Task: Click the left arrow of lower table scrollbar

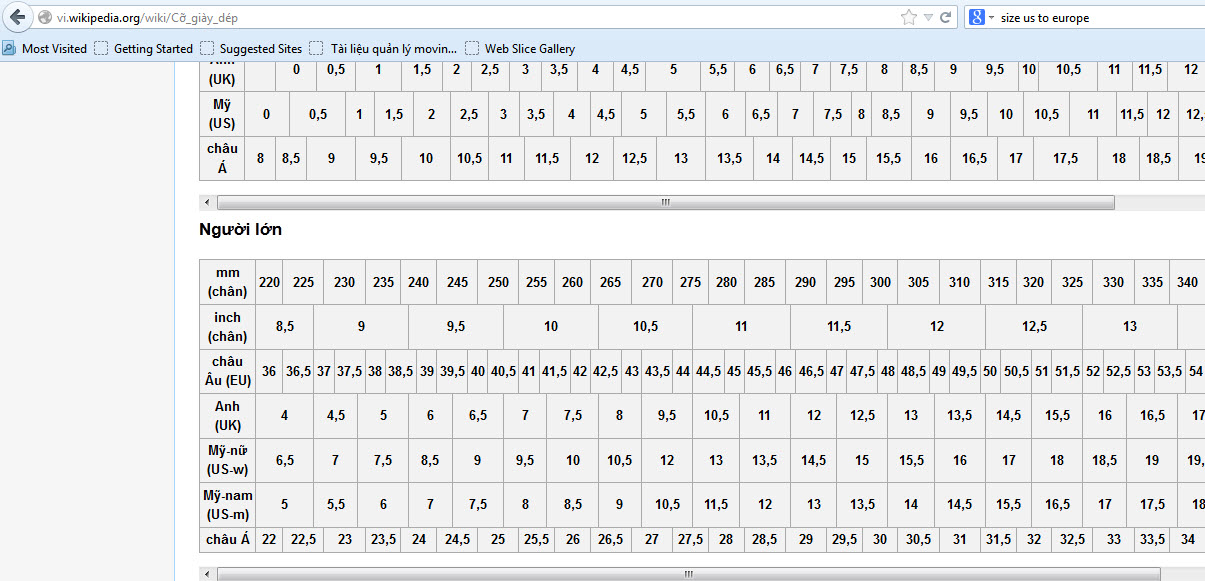Action: tap(207, 574)
